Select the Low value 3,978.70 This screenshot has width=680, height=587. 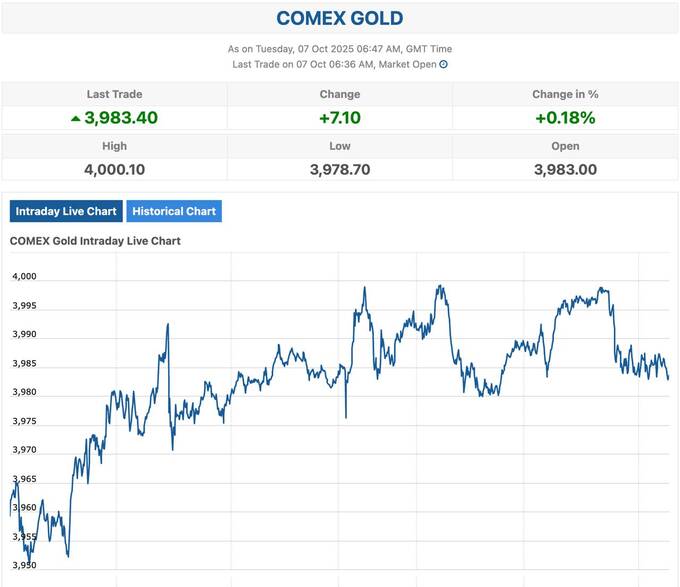[340, 169]
